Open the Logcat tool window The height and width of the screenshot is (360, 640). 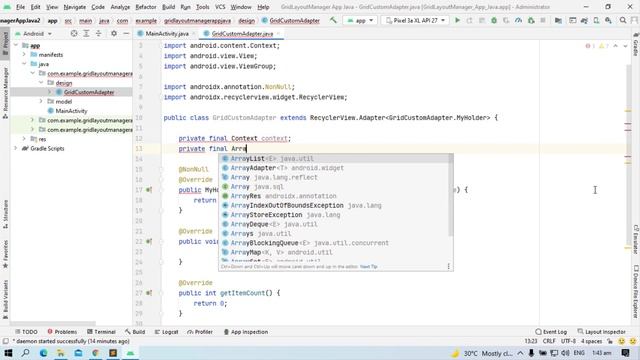(x=167, y=332)
